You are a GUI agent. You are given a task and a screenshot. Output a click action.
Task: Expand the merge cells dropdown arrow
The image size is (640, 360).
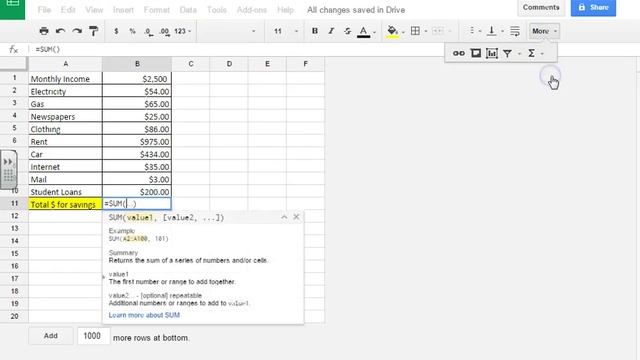point(450,31)
